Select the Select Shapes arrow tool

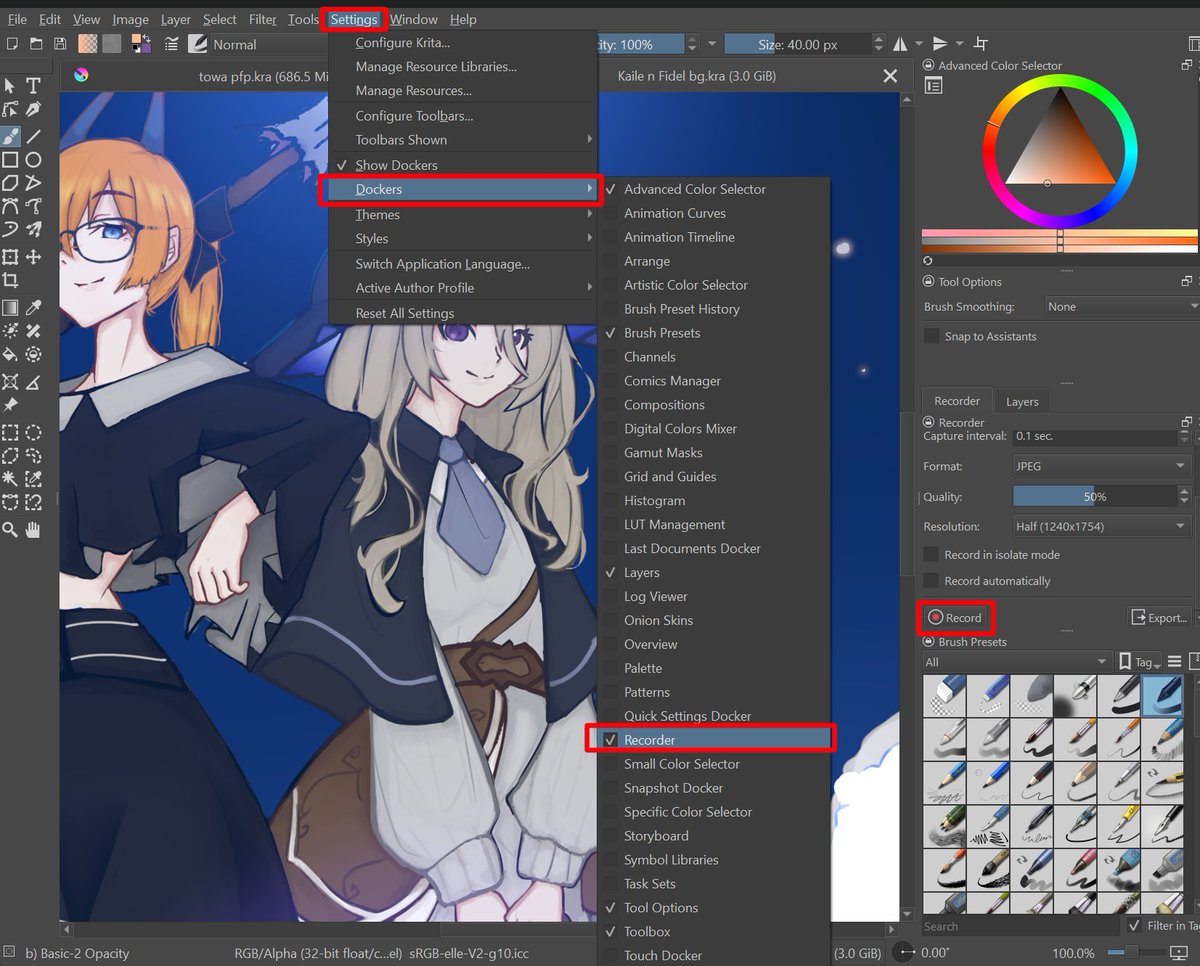tap(10, 86)
